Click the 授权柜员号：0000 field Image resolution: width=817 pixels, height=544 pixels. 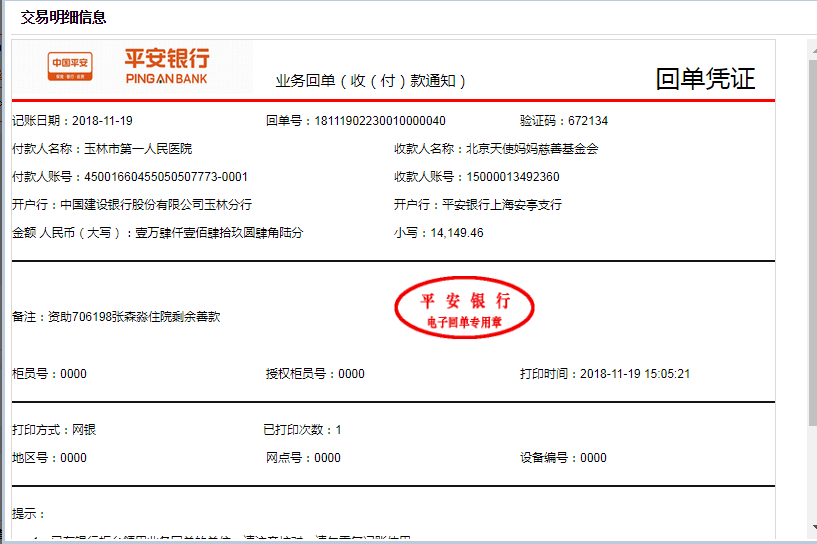(x=315, y=374)
